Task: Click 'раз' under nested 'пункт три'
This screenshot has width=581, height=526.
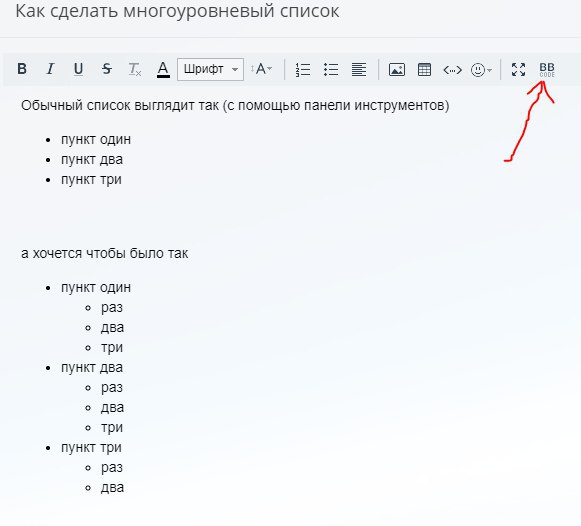Action: (x=112, y=467)
